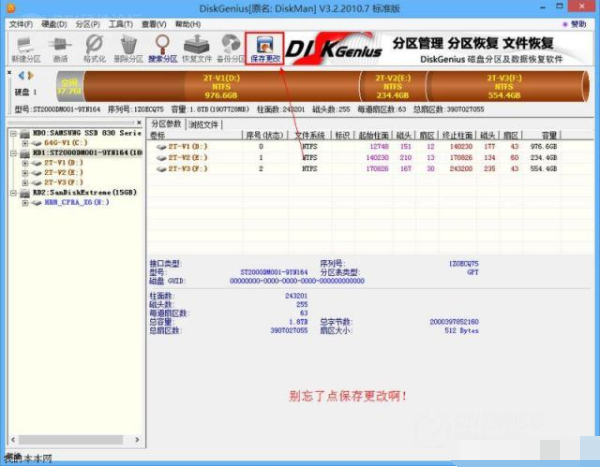The image size is (600, 467).
Task: Select the partition under HD2 SanDiskExtreme
Action: [77, 202]
